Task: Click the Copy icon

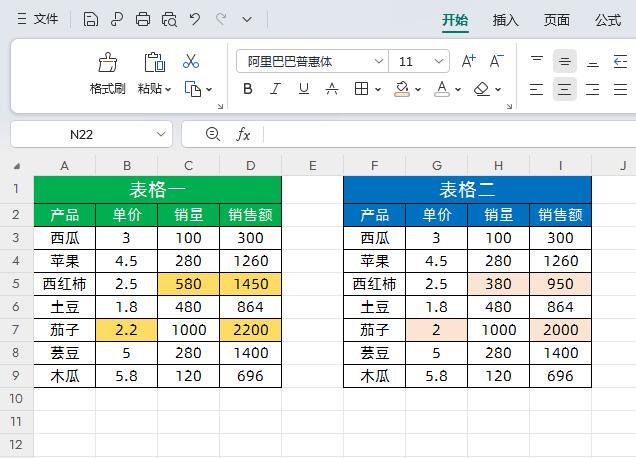Action: (x=193, y=89)
